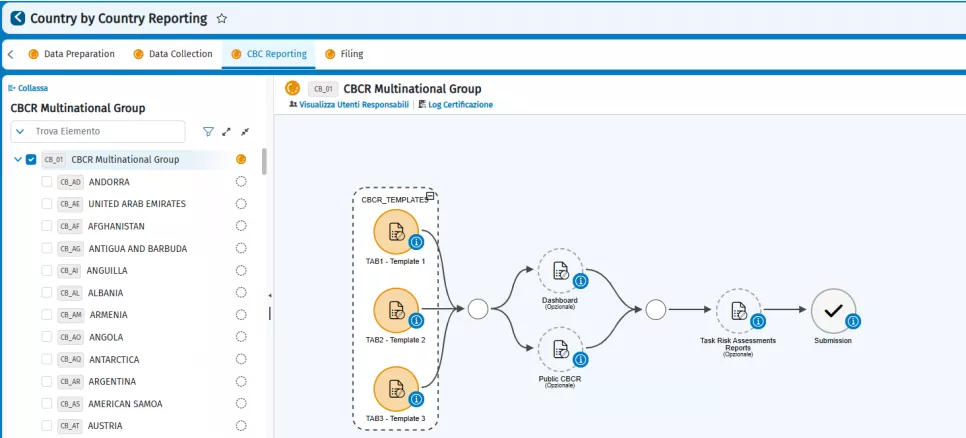Collapse the CBCR_TEMPLATES group box

coord(430,197)
